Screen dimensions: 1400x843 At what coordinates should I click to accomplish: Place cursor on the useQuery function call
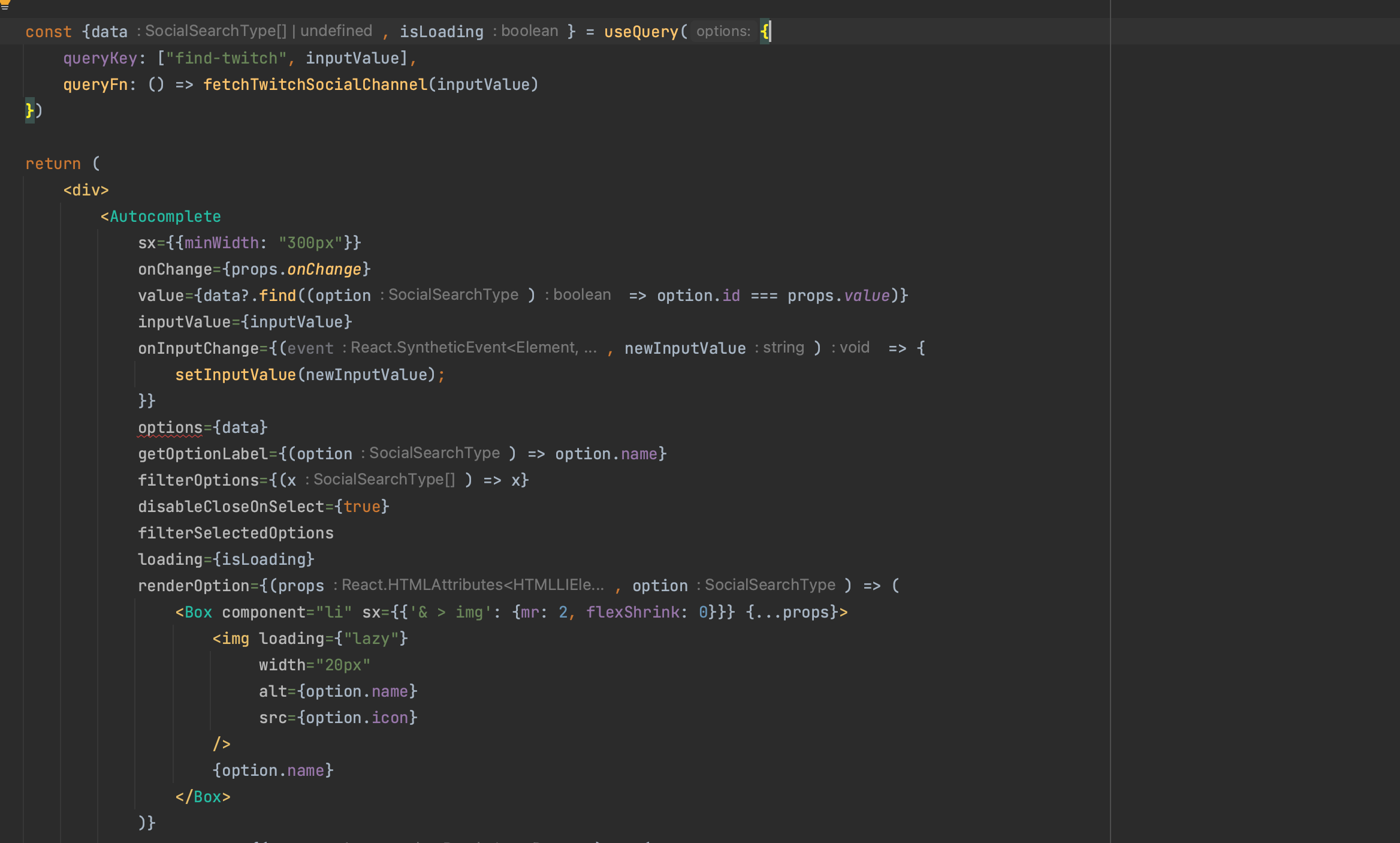tap(641, 32)
